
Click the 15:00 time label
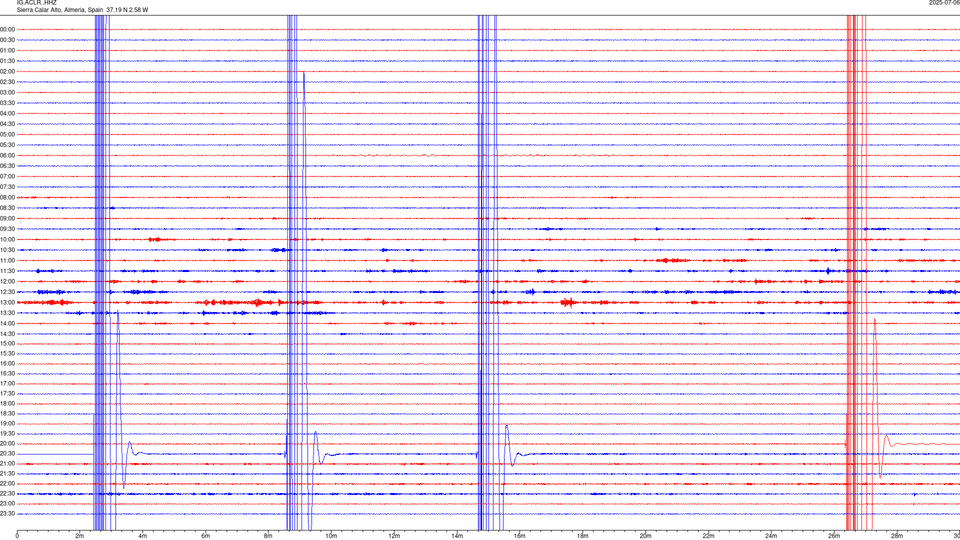(7, 343)
